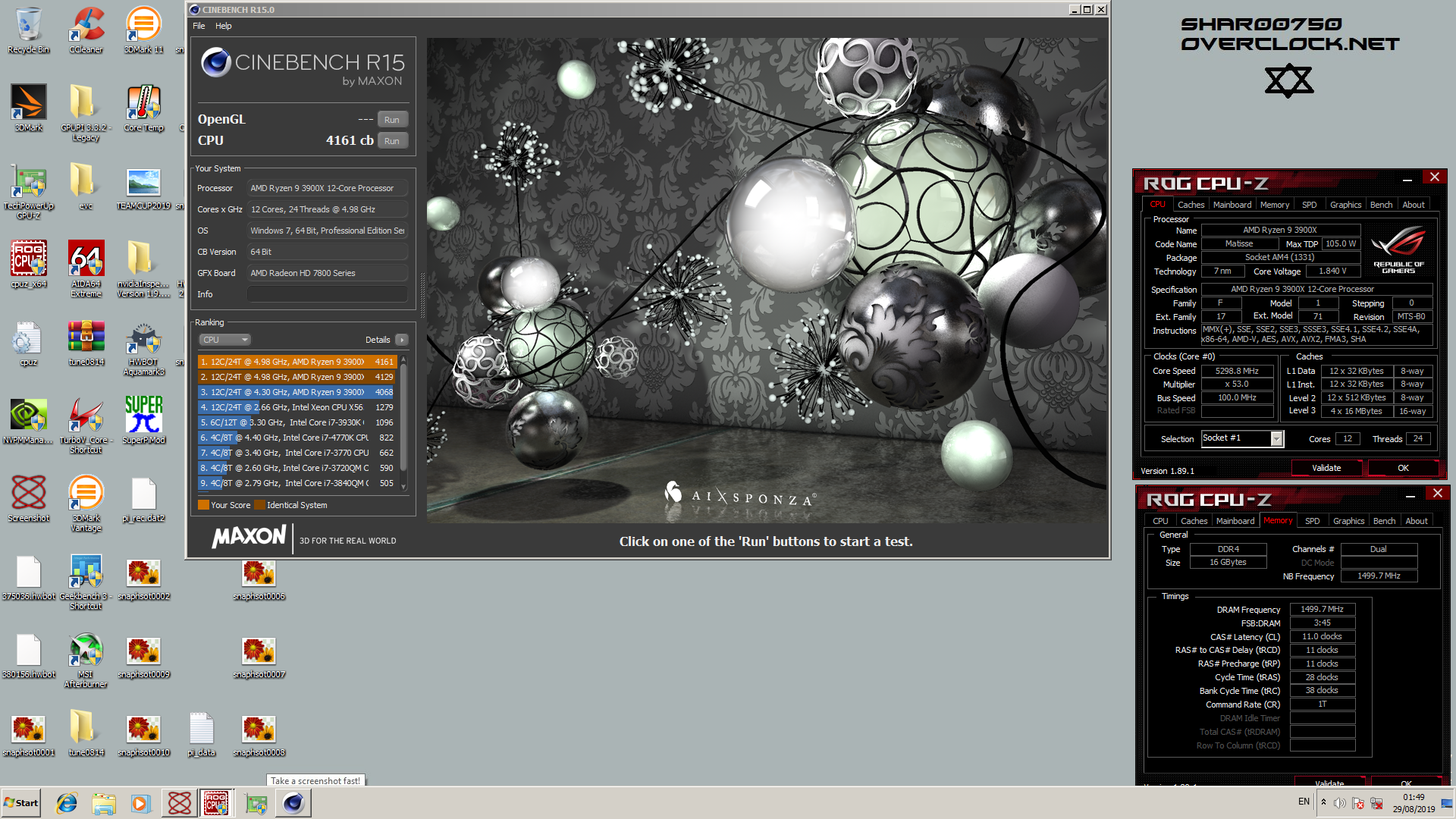Run the CPU benchmark
Screen dimensions: 1456x819
(x=392, y=141)
